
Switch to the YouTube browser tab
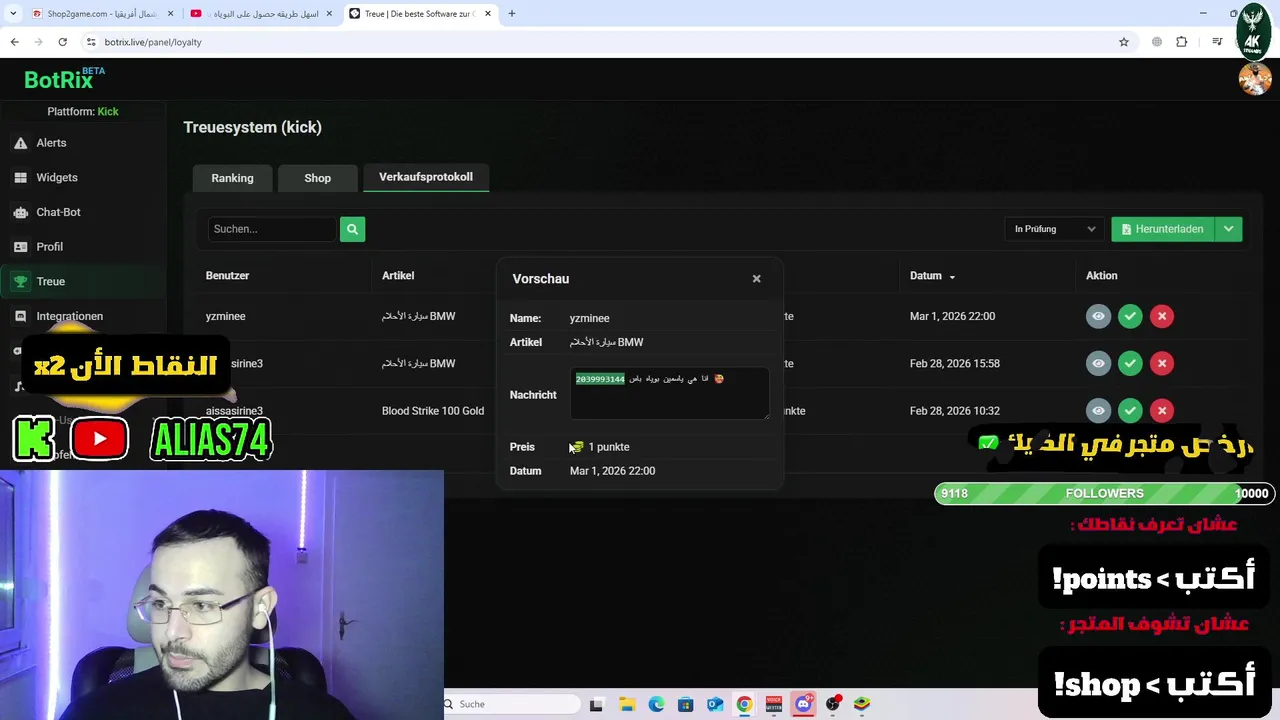[x=262, y=14]
